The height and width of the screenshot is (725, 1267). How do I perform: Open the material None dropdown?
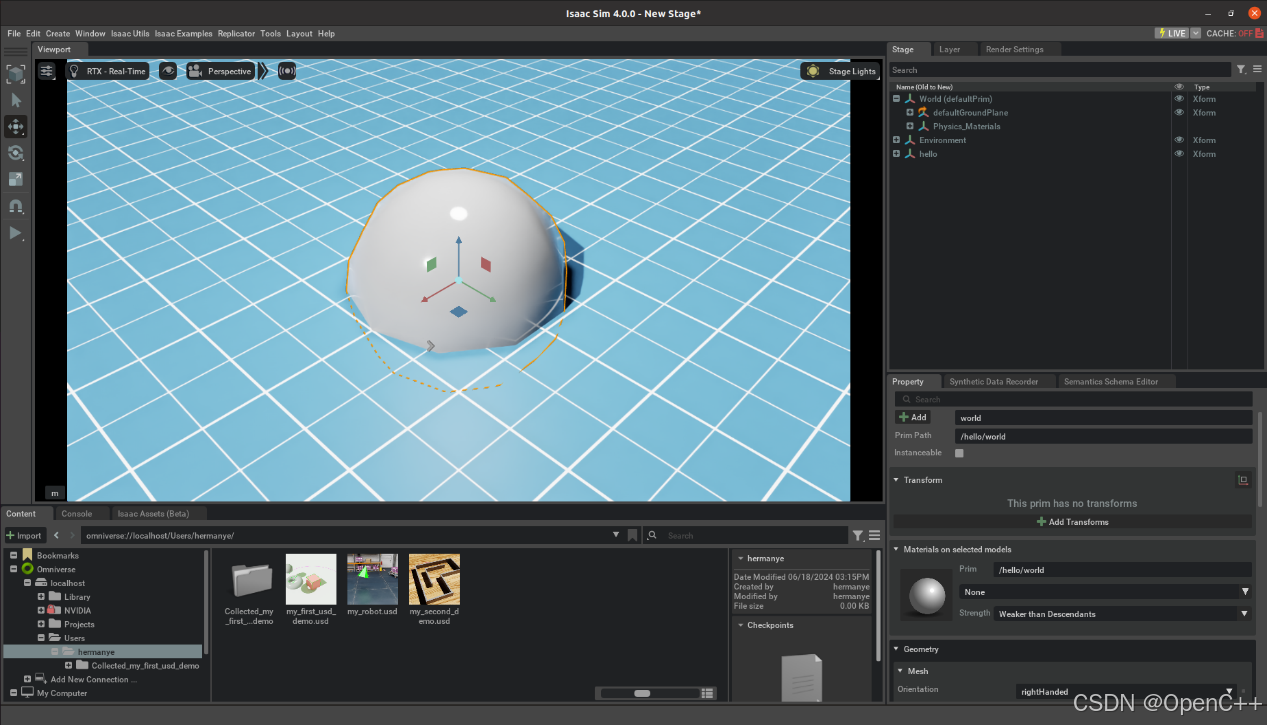[x=1105, y=592]
